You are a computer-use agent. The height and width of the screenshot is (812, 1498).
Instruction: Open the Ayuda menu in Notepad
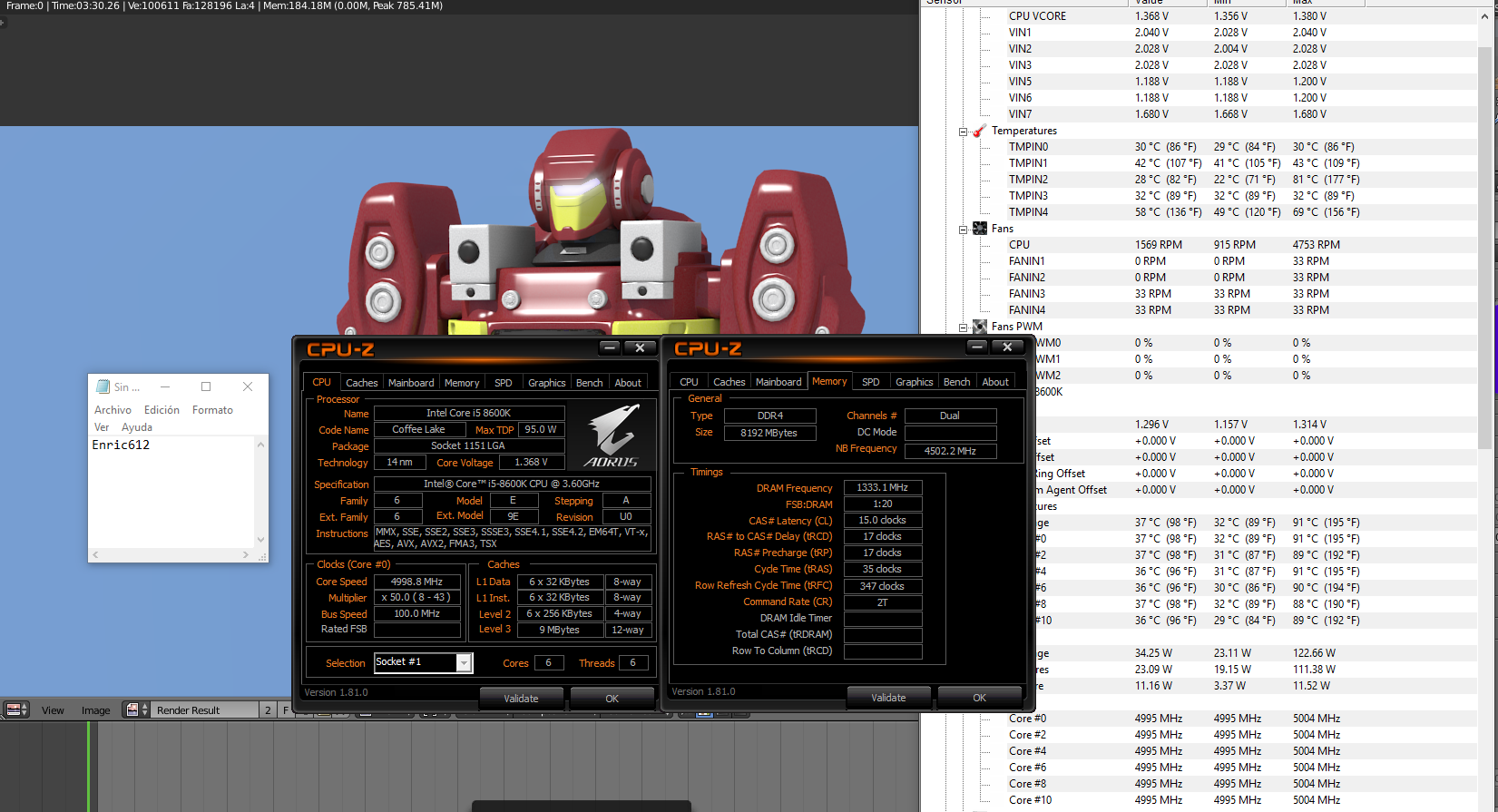click(137, 427)
